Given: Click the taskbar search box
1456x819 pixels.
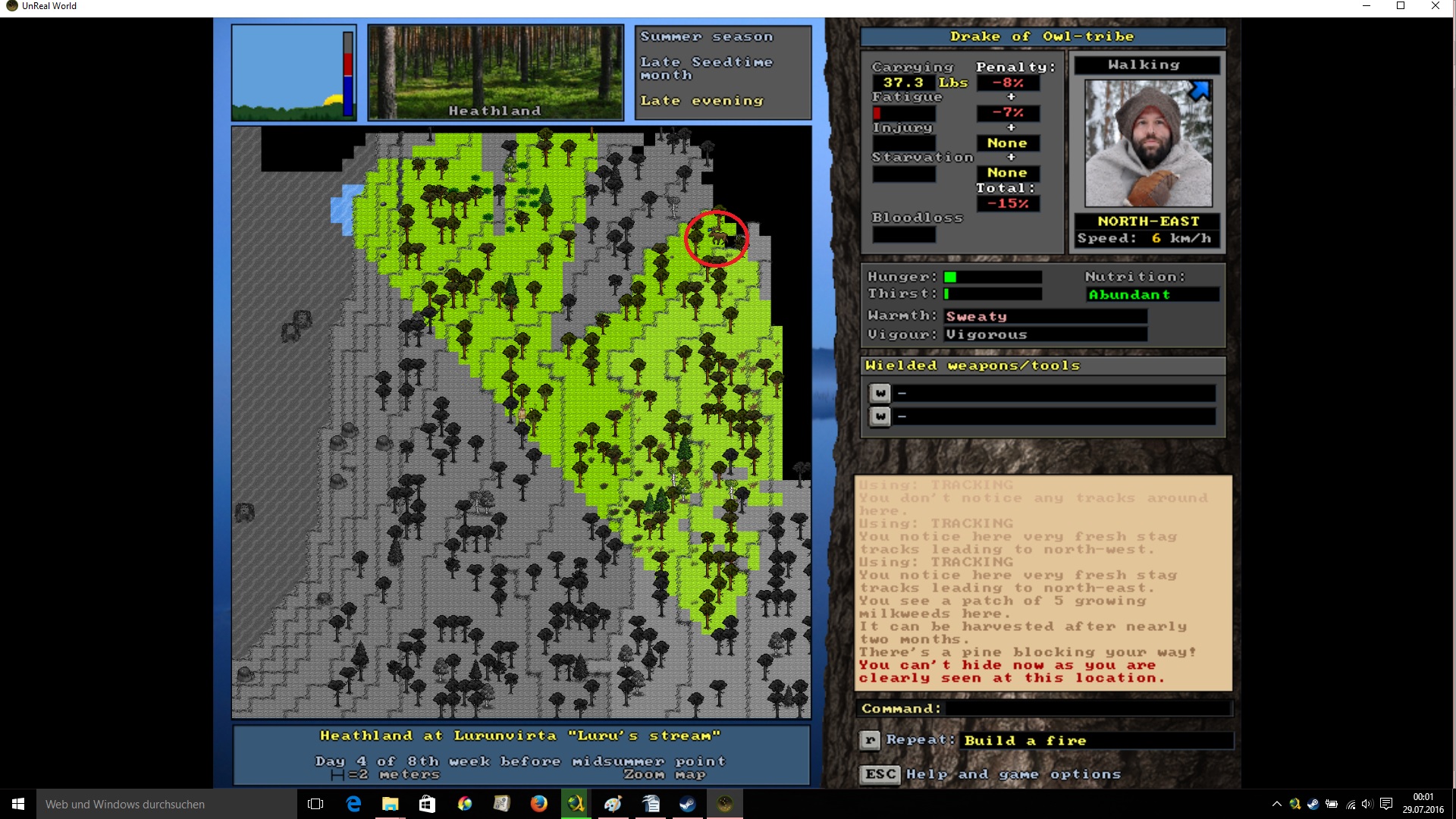Looking at the screenshot, I should [167, 804].
